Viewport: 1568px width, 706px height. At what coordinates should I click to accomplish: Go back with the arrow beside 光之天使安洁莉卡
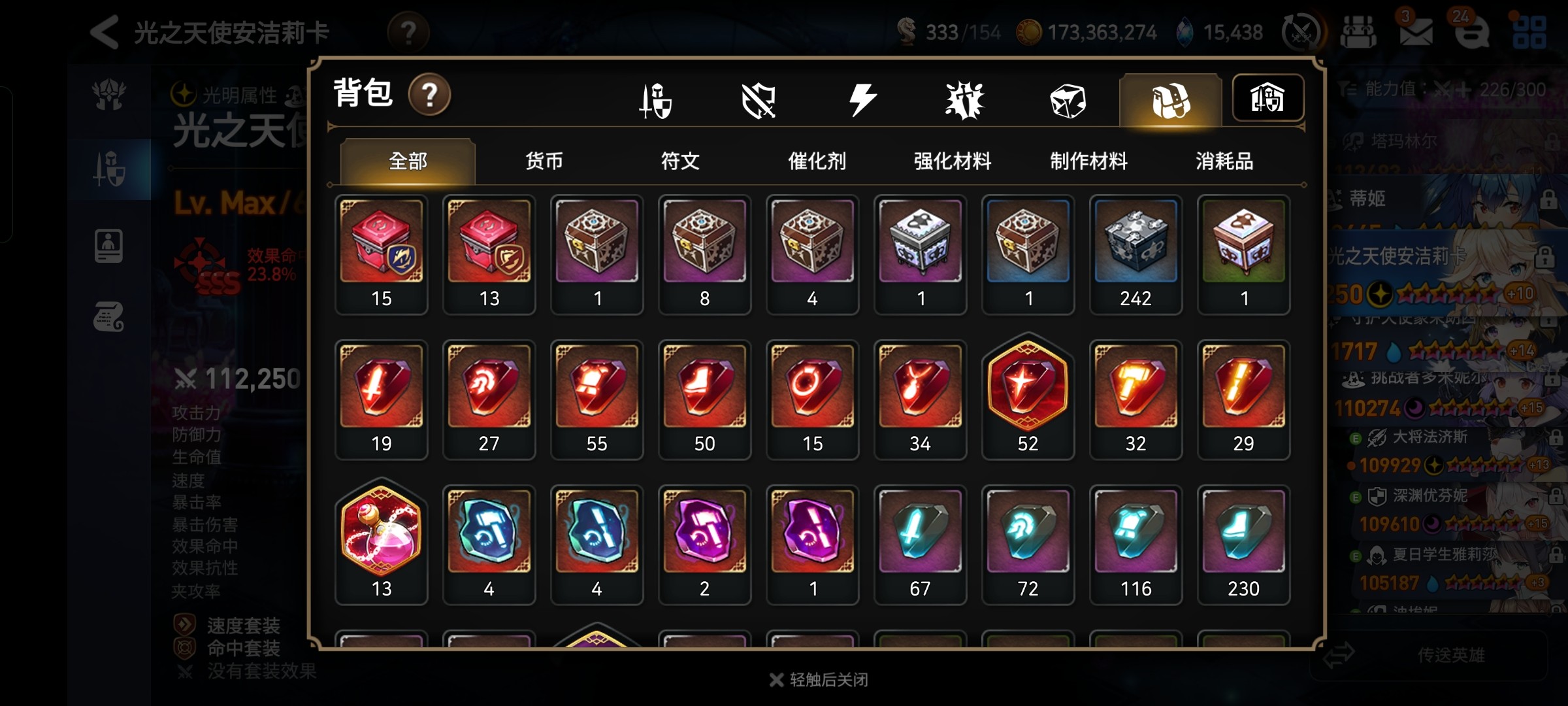(104, 31)
